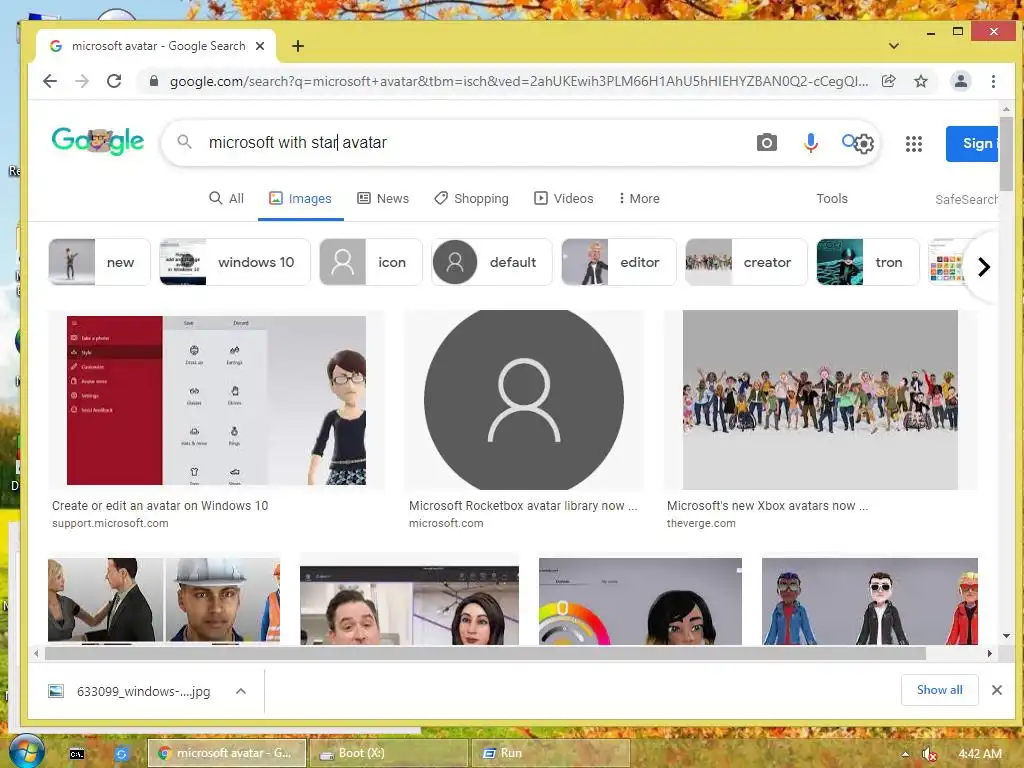1024x768 pixels.
Task: Open the color wheel avatar image
Action: (x=640, y=601)
